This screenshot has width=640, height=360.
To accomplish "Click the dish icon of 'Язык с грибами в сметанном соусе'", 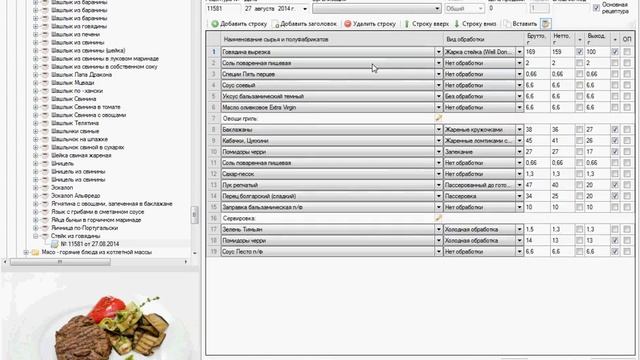I will 45,212.
